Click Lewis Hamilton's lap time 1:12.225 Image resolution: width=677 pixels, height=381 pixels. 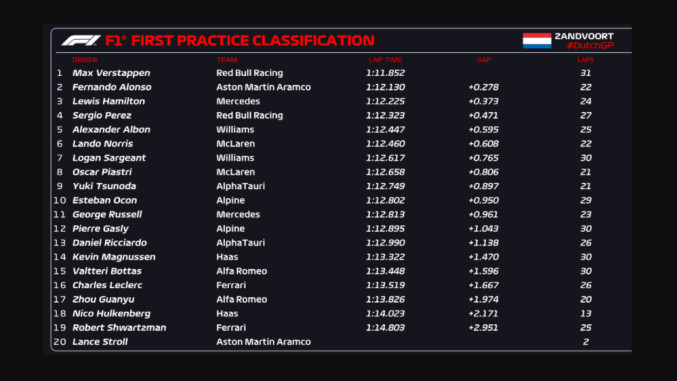point(385,102)
